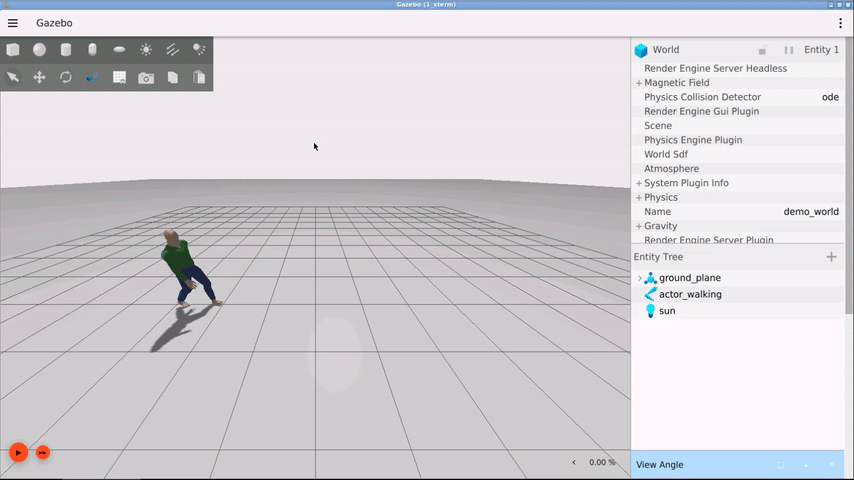Take a screenshot with camera icon
This screenshot has height=480, width=854.
tap(146, 78)
